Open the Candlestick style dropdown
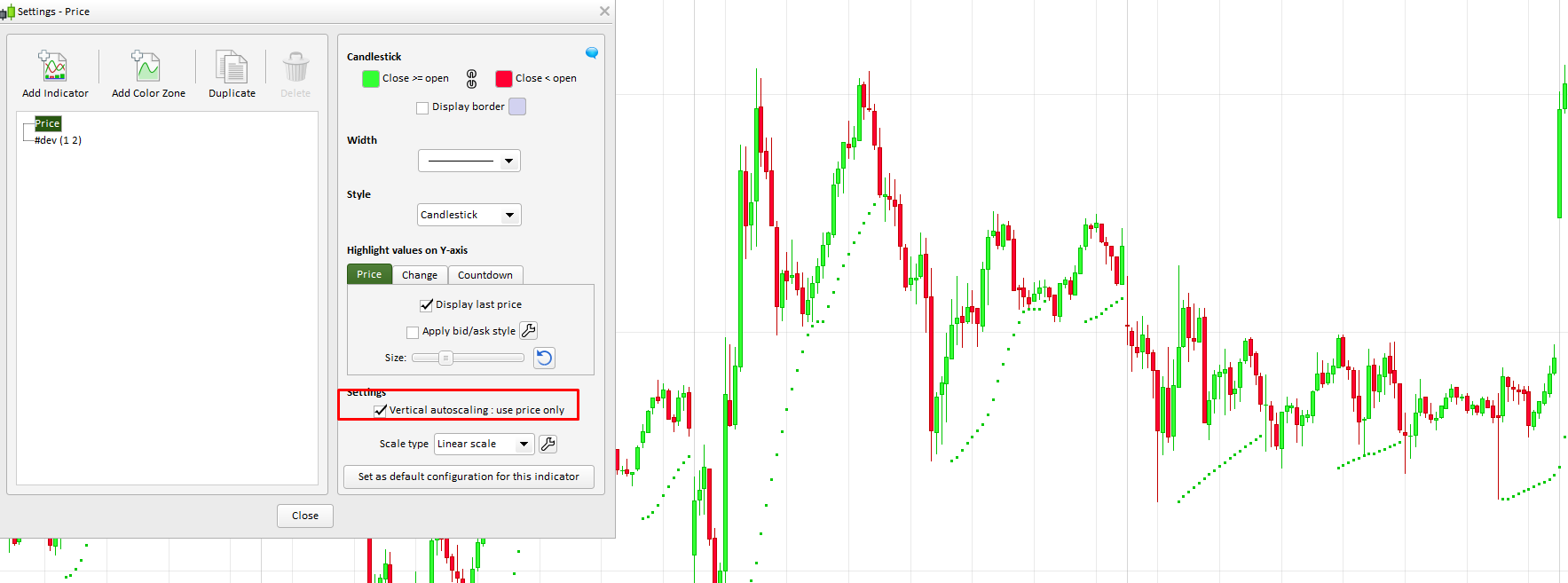Screen dimensions: 1568x583 tap(469, 215)
